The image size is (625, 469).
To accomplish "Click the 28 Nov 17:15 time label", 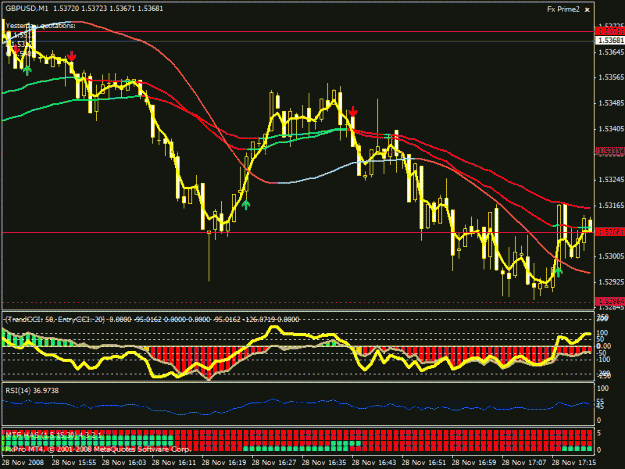I will (x=574, y=463).
